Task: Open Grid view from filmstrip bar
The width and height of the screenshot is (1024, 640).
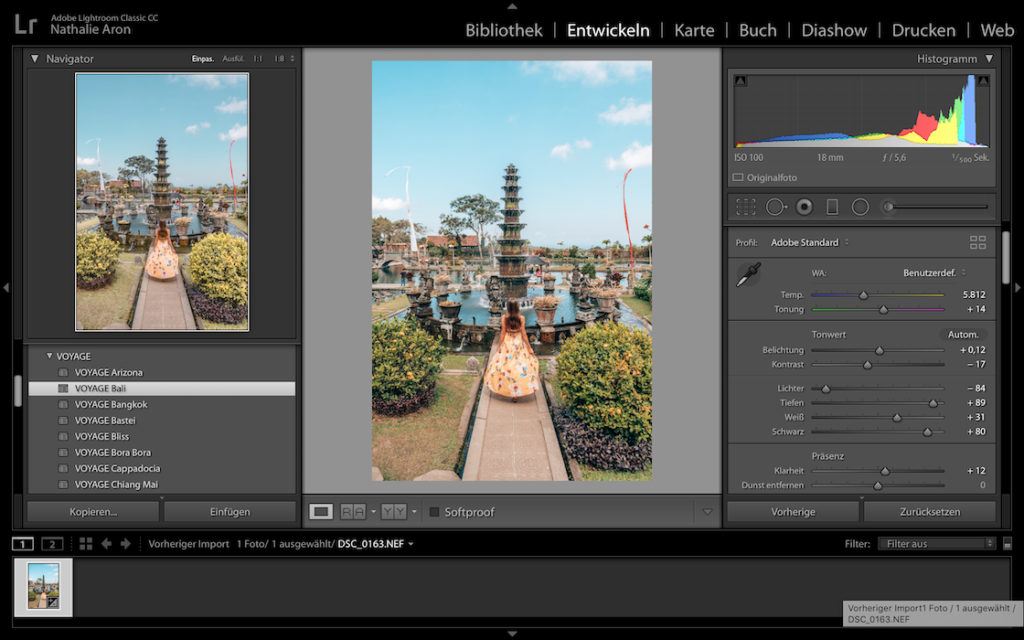Action: click(86, 543)
